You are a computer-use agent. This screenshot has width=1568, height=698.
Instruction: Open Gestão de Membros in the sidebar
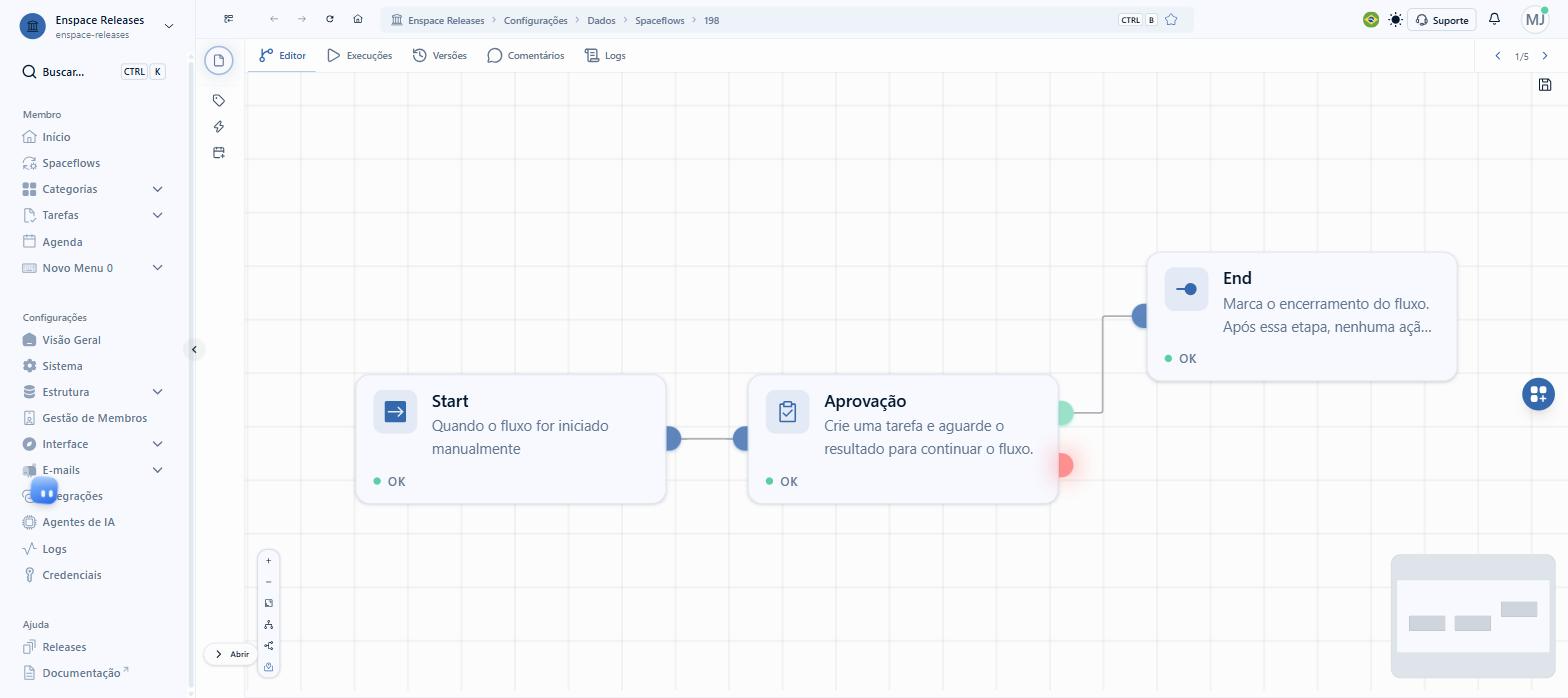click(94, 418)
